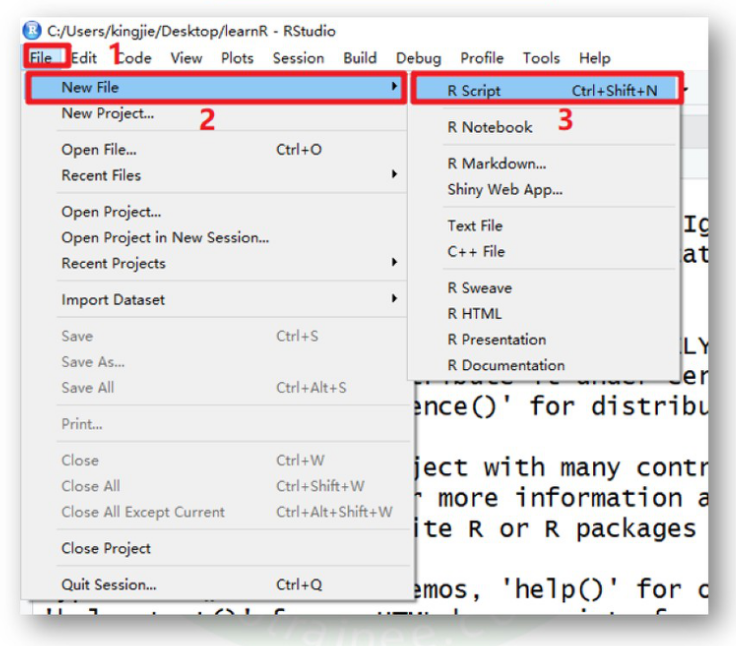Open the Edit menu
736x646 pixels.
tap(84, 58)
